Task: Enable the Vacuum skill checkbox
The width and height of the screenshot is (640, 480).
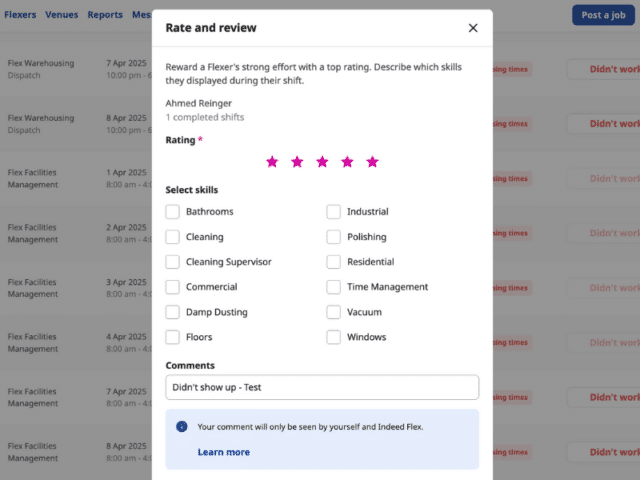Action: pyautogui.click(x=333, y=312)
